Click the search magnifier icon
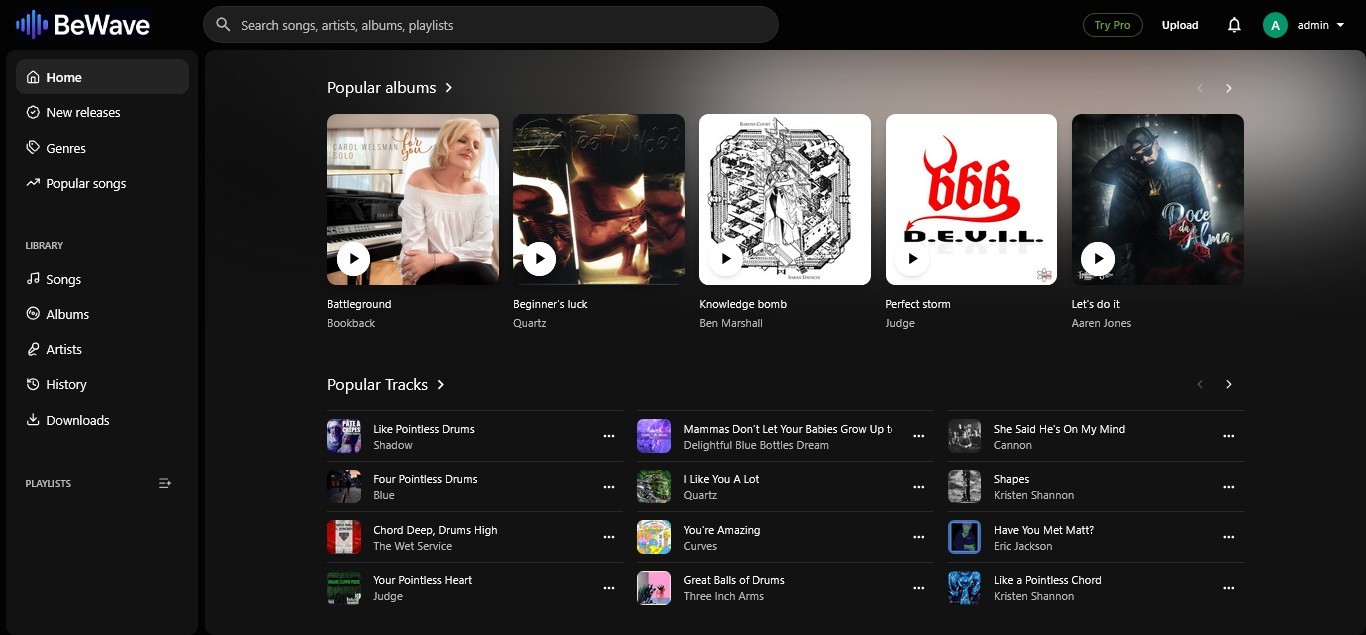1366x635 pixels. [224, 25]
